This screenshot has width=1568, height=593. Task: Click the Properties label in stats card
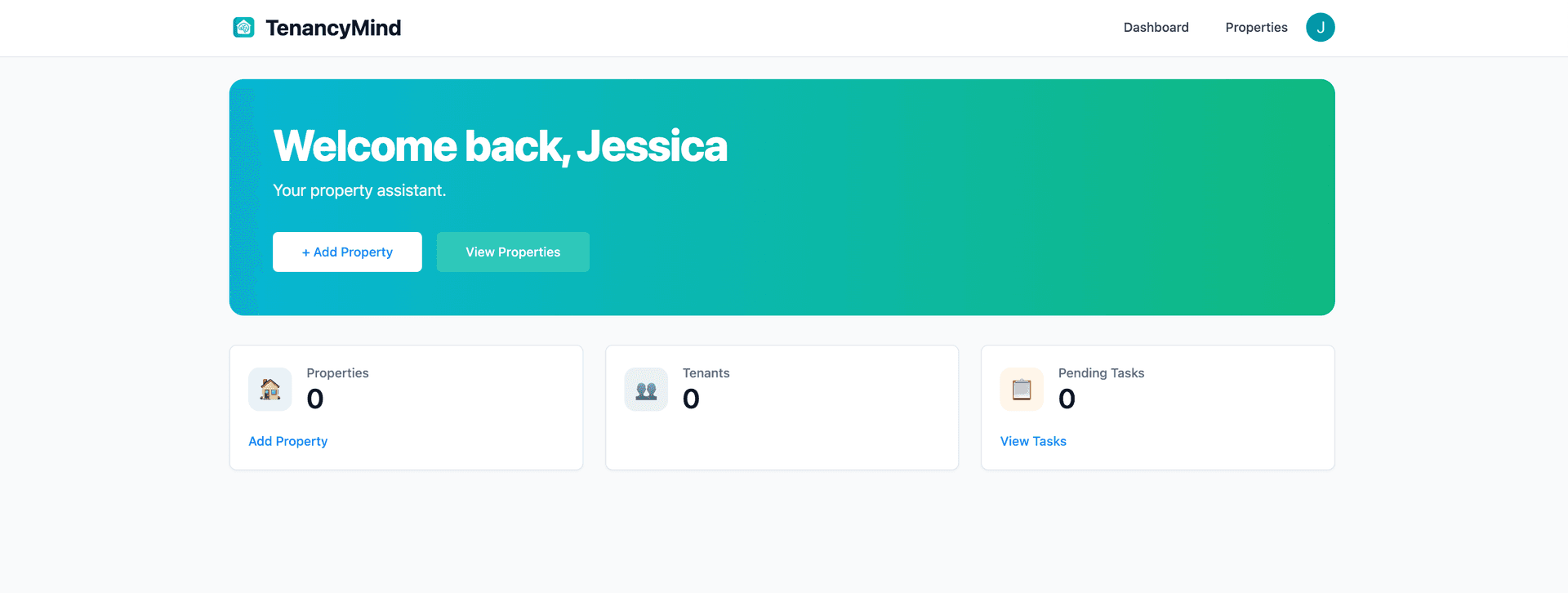pyautogui.click(x=337, y=373)
